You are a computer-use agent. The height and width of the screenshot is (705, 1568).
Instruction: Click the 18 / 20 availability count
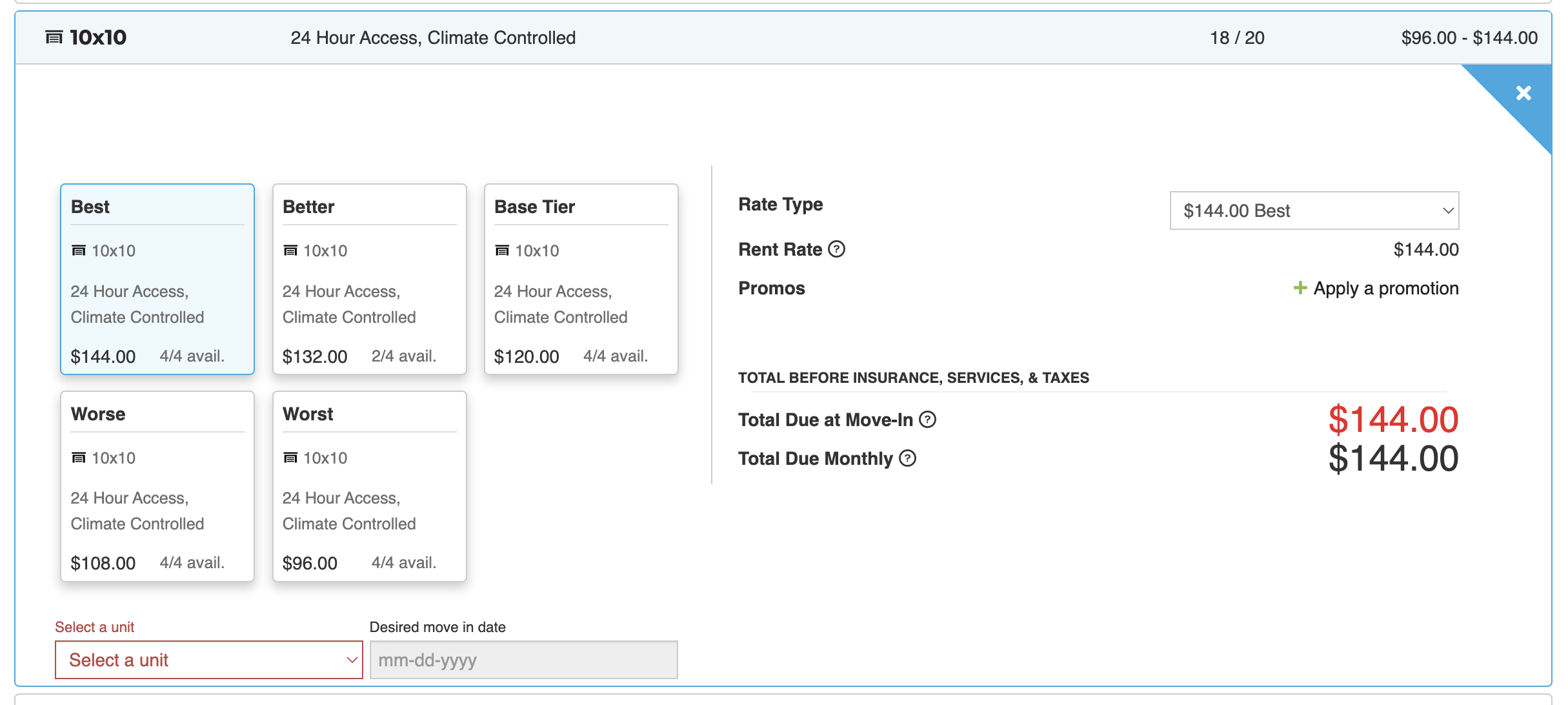(x=1236, y=37)
